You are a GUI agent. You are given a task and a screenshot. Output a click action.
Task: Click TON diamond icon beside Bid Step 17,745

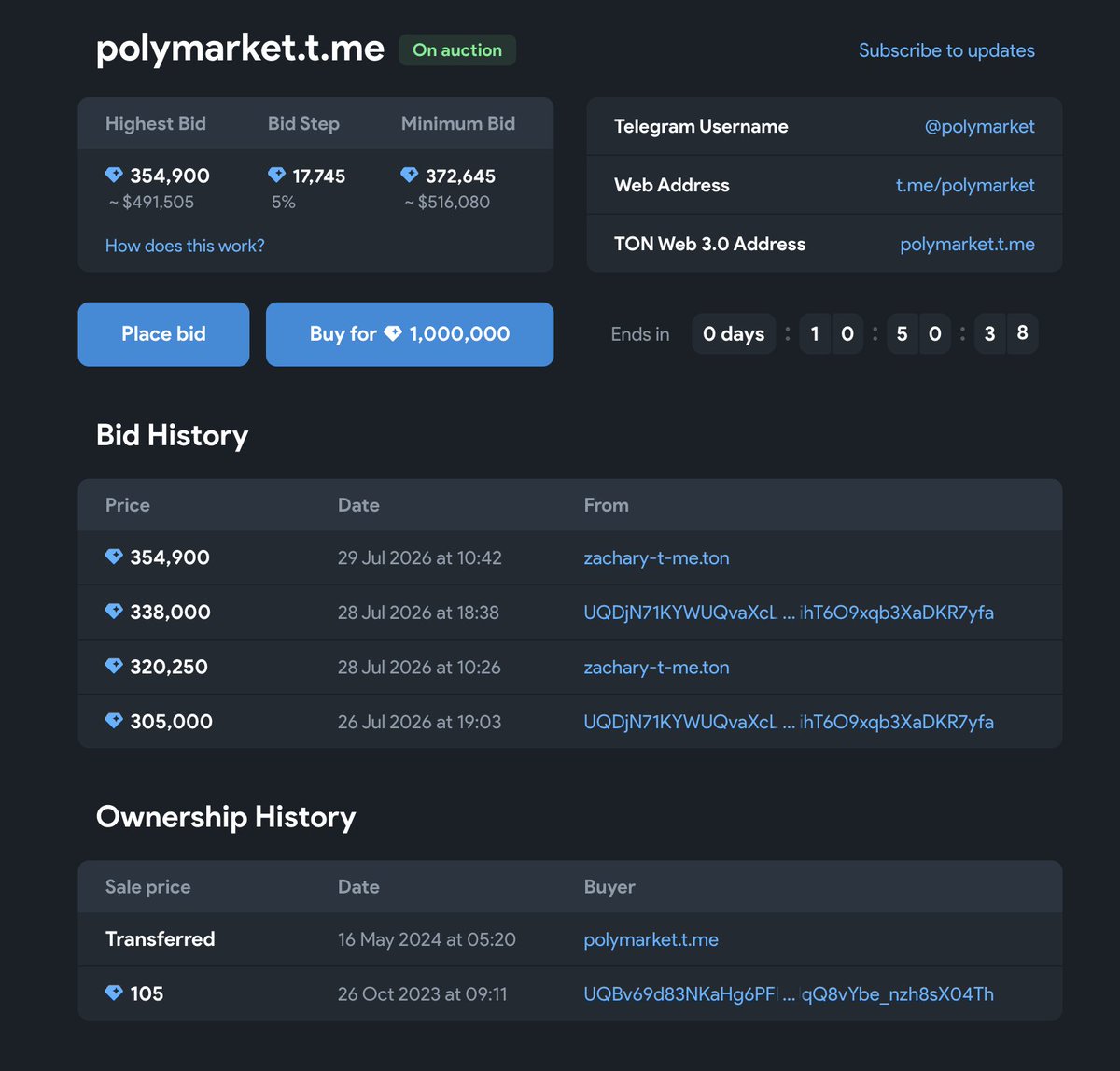click(x=276, y=175)
